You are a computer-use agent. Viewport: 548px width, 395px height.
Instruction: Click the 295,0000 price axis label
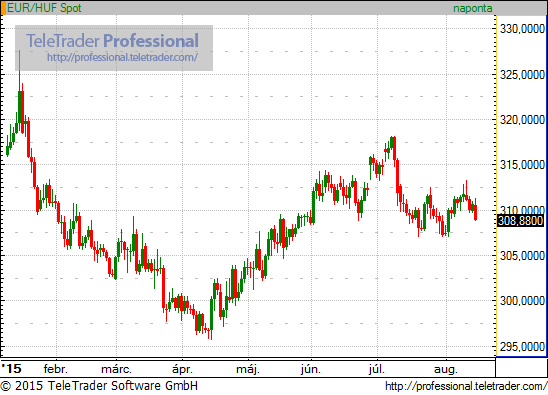[x=522, y=347]
